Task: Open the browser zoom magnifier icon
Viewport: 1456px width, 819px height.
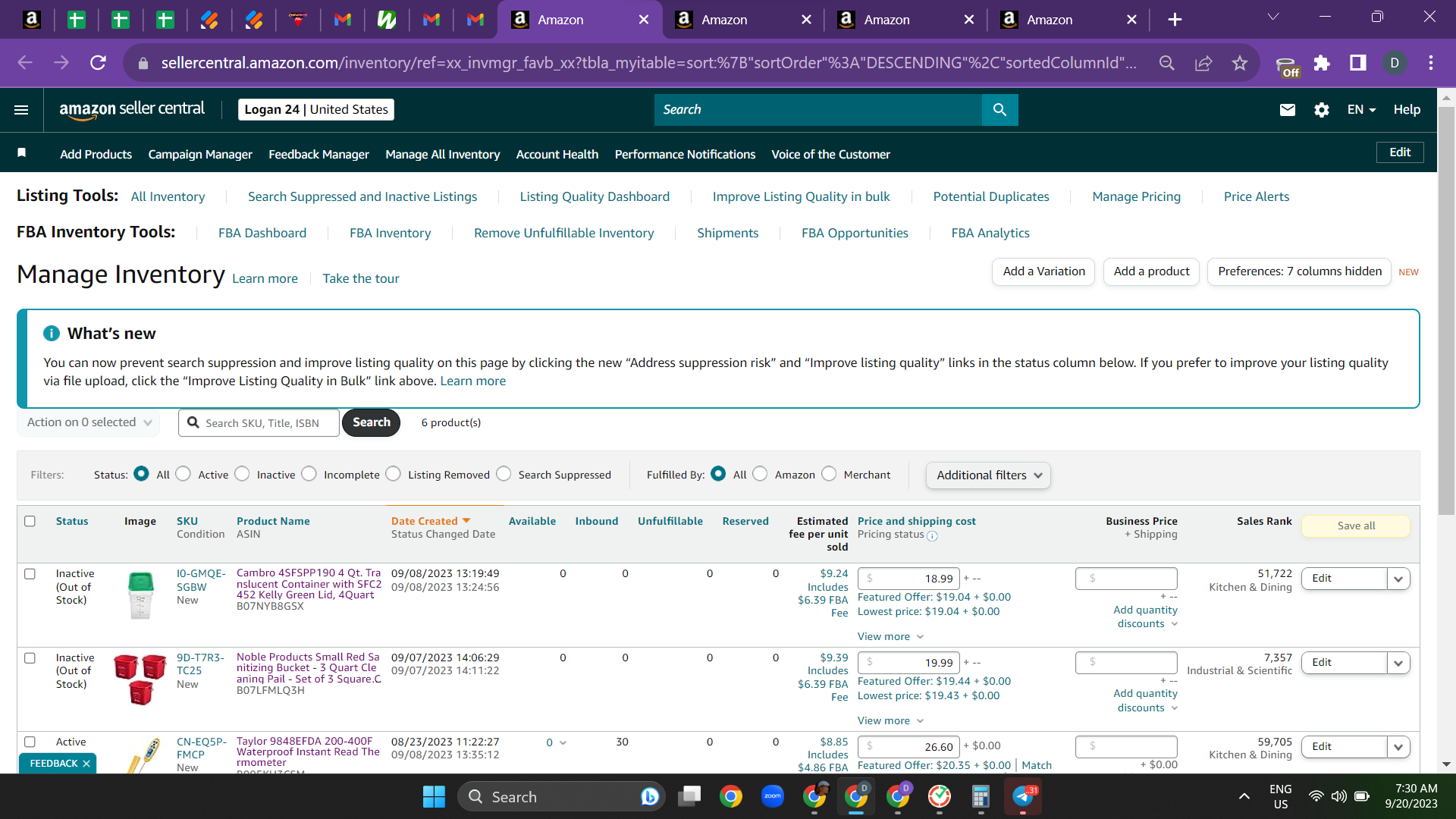Action: tap(1167, 63)
